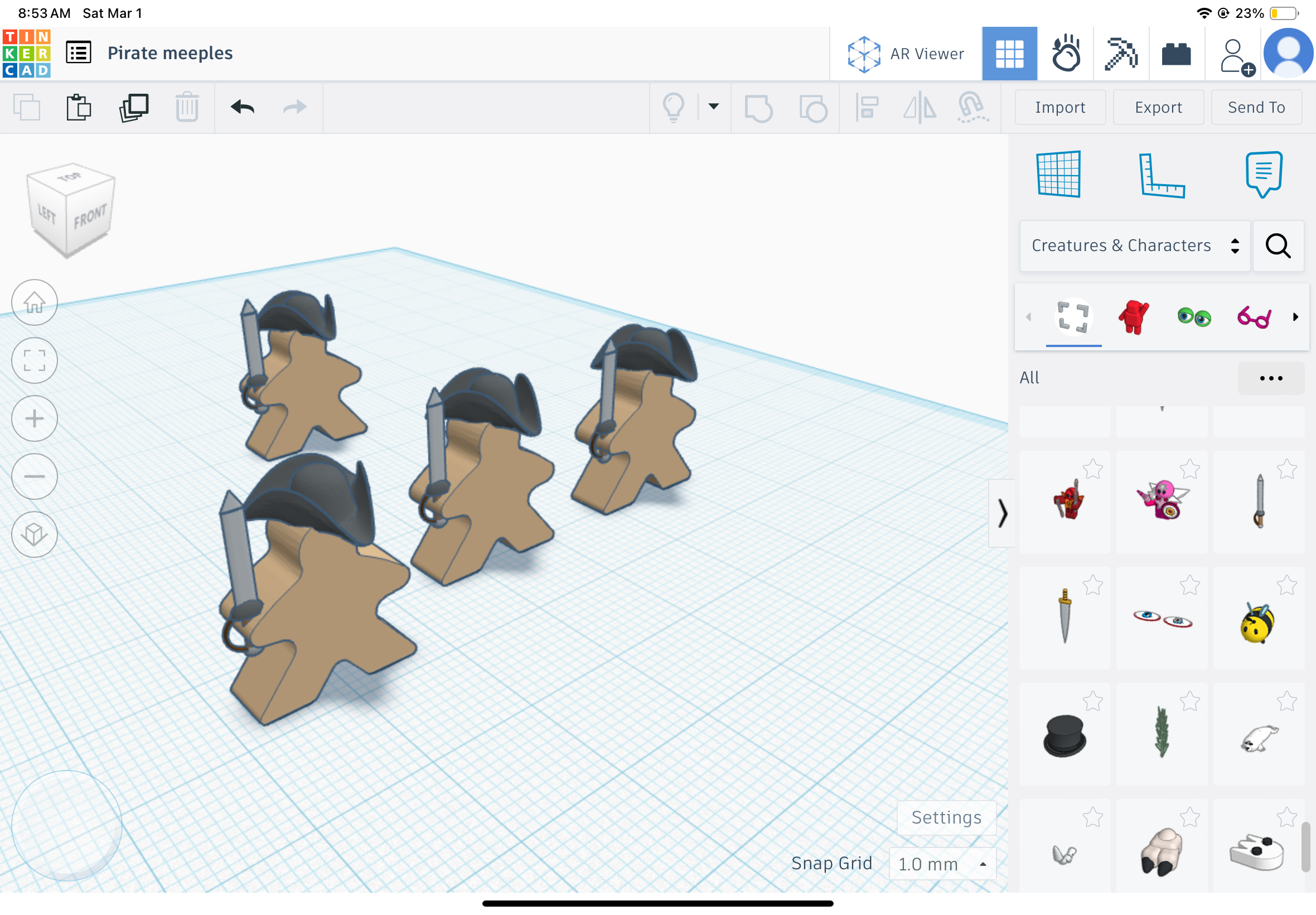The width and height of the screenshot is (1316, 915).
Task: Favorite the eyes shape star
Action: point(1190,585)
